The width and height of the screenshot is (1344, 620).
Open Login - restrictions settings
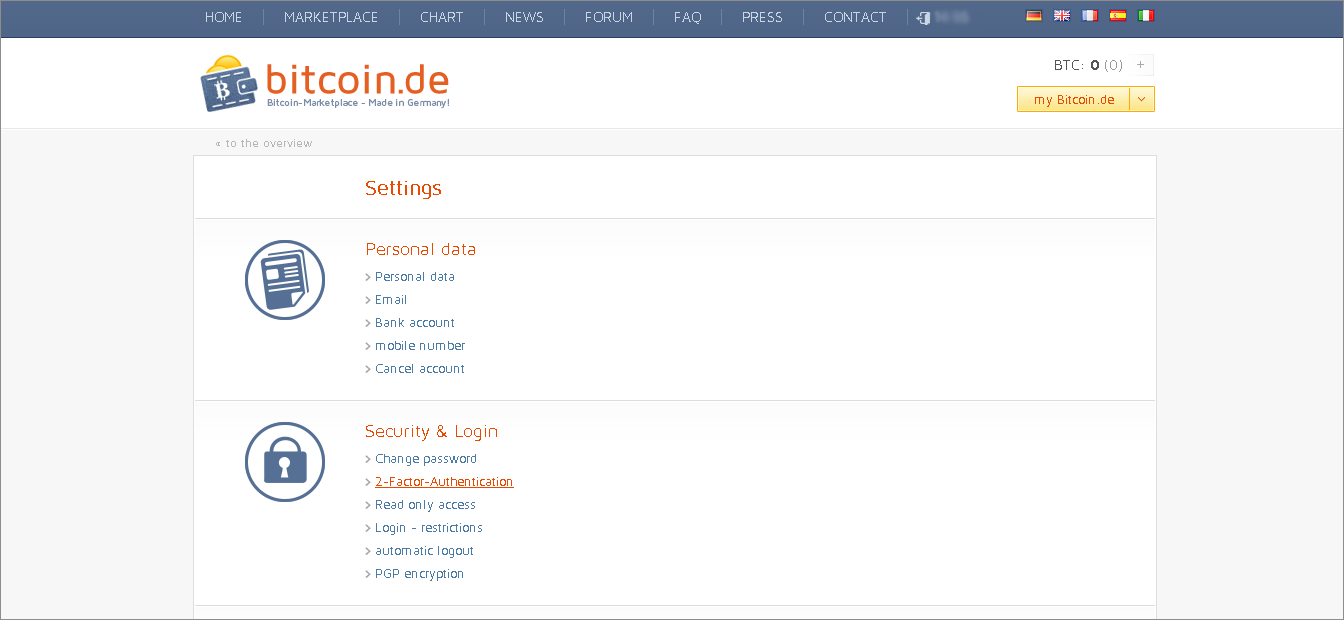429,528
